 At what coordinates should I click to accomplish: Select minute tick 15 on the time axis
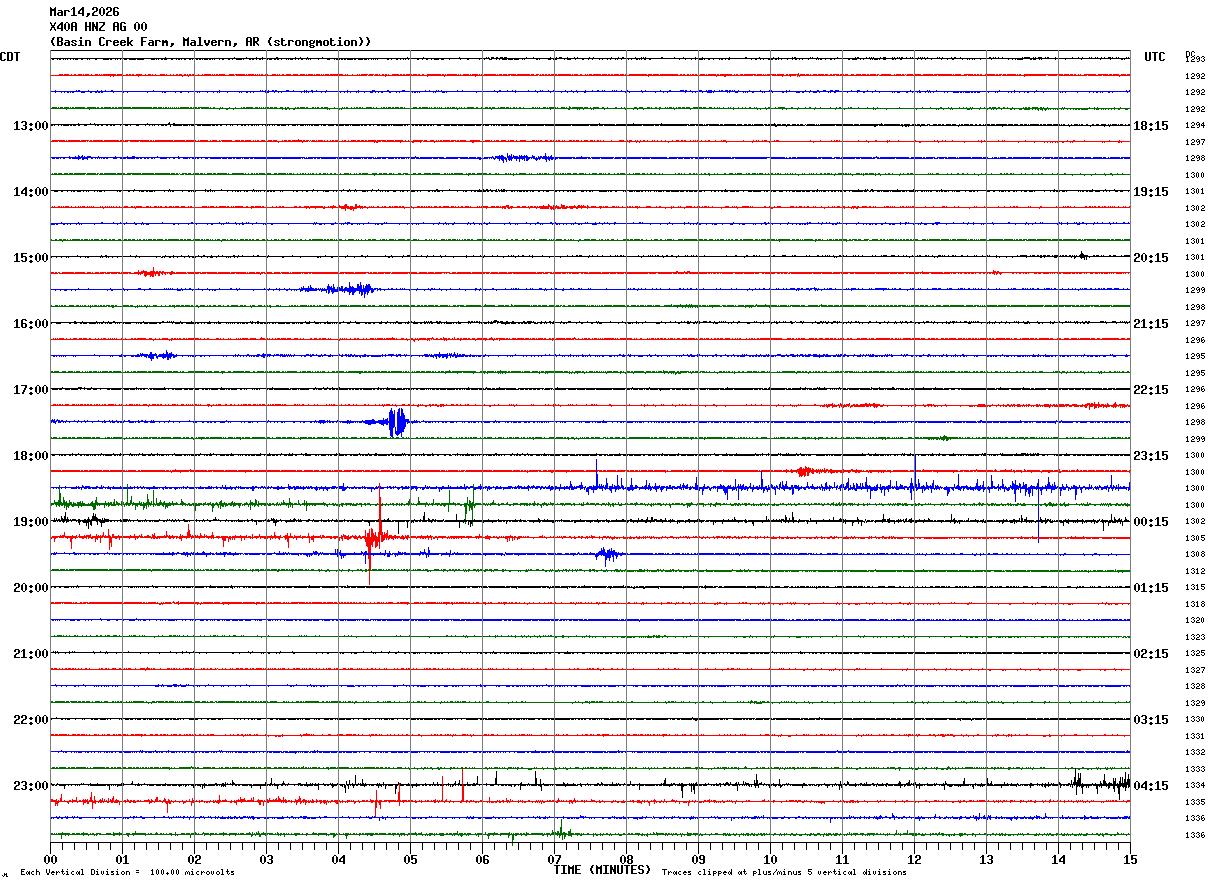click(x=1130, y=859)
